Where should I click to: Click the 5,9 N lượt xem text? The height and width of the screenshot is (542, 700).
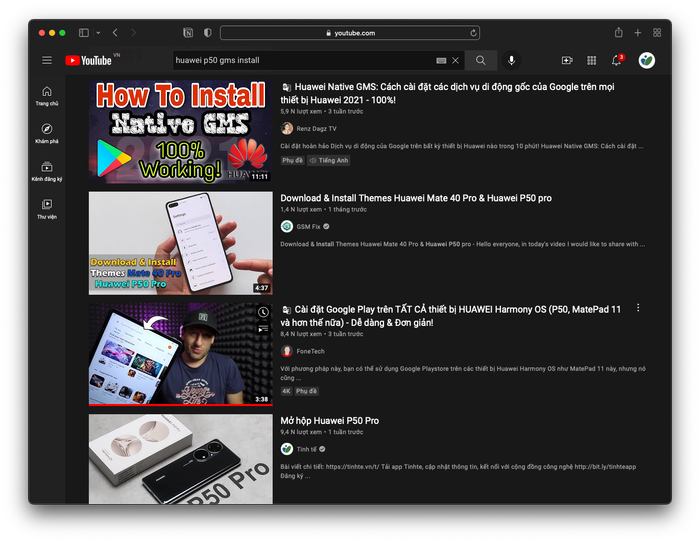[x=301, y=112]
